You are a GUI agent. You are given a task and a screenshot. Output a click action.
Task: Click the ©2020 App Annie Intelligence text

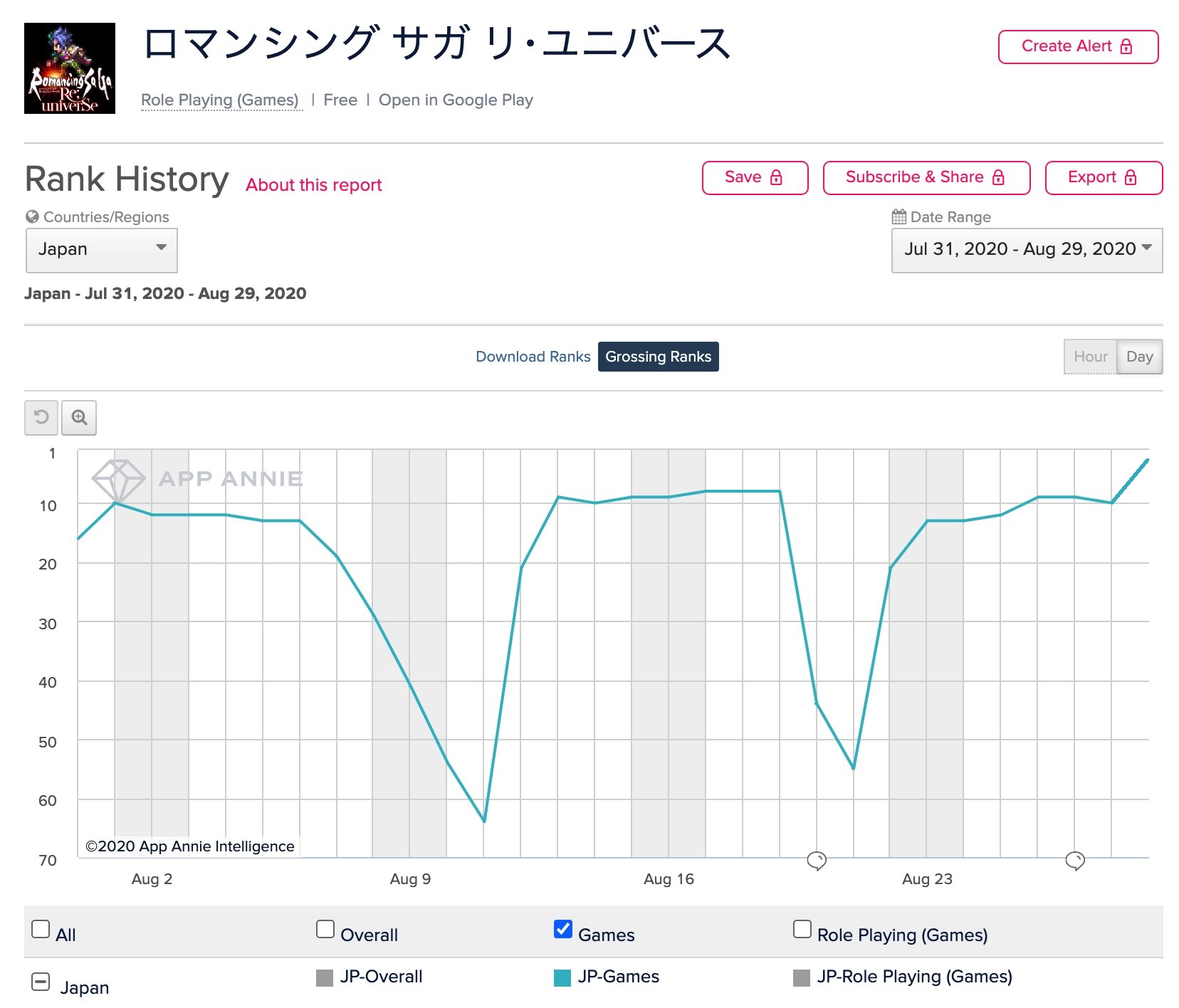point(189,846)
